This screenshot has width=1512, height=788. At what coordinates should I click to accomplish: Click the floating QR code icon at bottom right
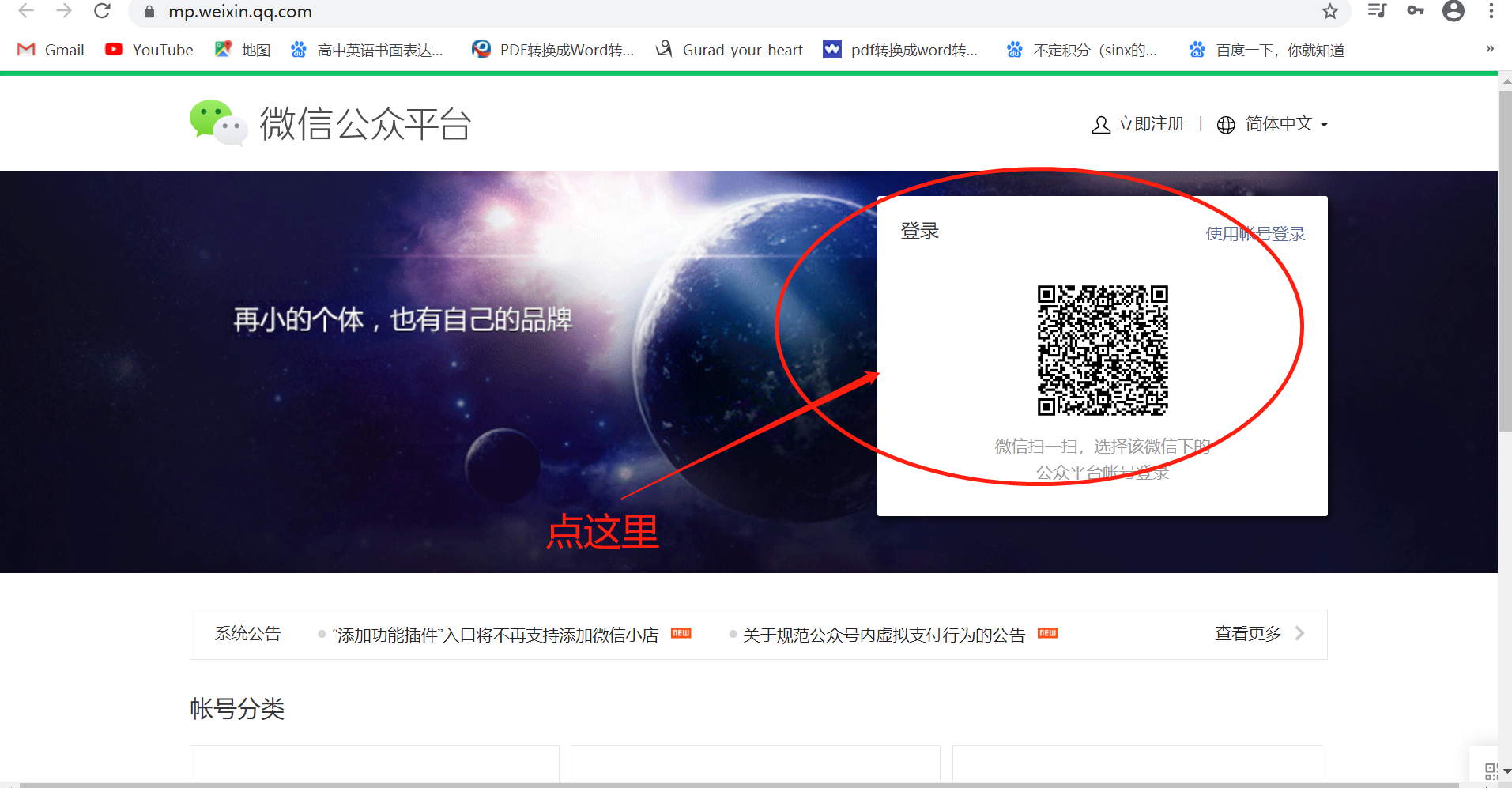coord(1491,771)
